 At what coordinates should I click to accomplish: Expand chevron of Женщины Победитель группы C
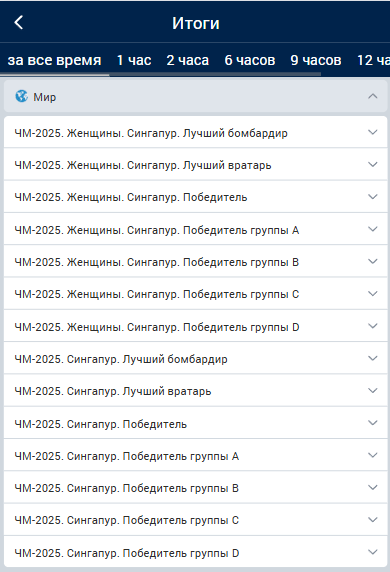click(x=372, y=294)
